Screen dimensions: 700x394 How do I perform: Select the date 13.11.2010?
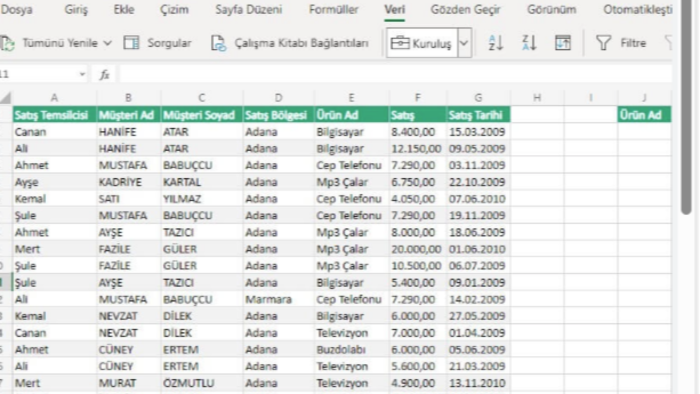pyautogui.click(x=479, y=383)
